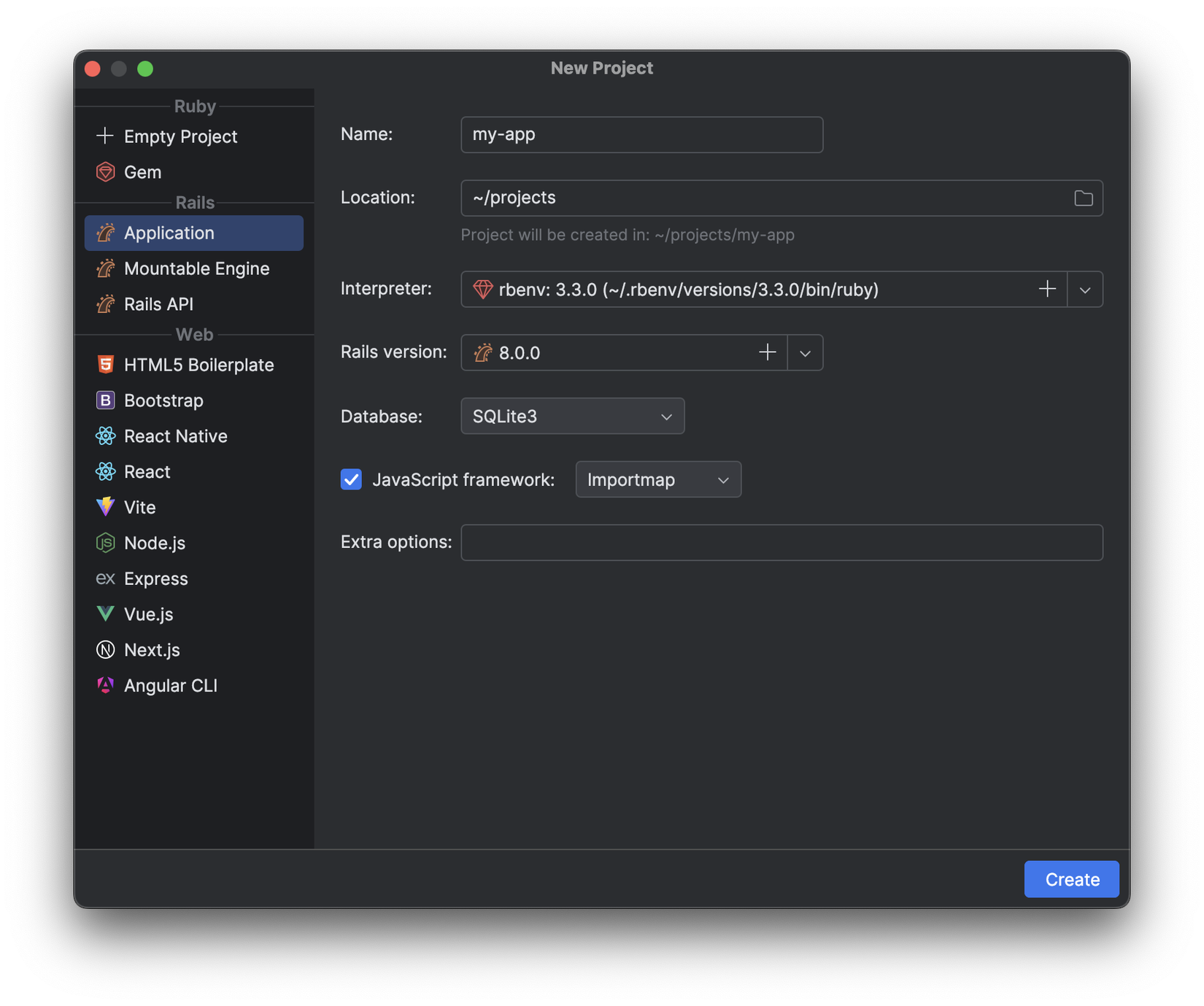Open the Importmap framework dropdown

point(657,480)
